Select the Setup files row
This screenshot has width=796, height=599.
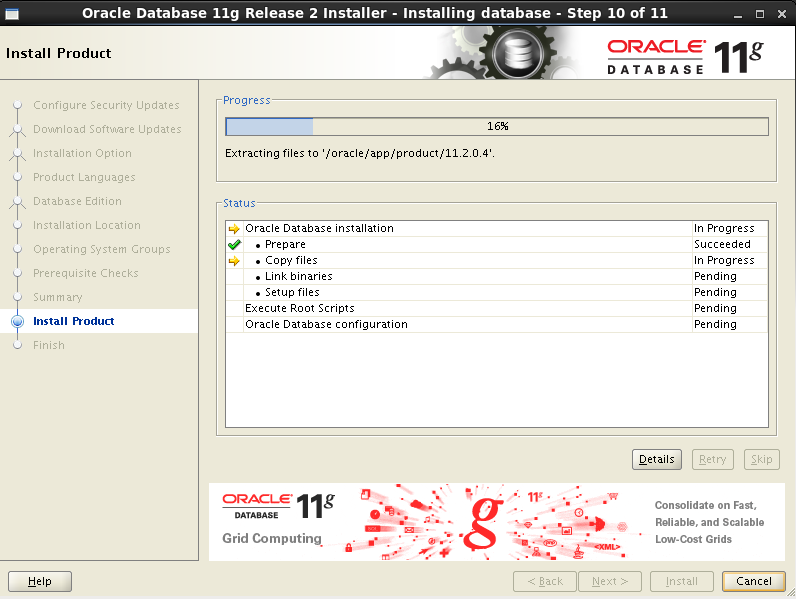(x=497, y=292)
